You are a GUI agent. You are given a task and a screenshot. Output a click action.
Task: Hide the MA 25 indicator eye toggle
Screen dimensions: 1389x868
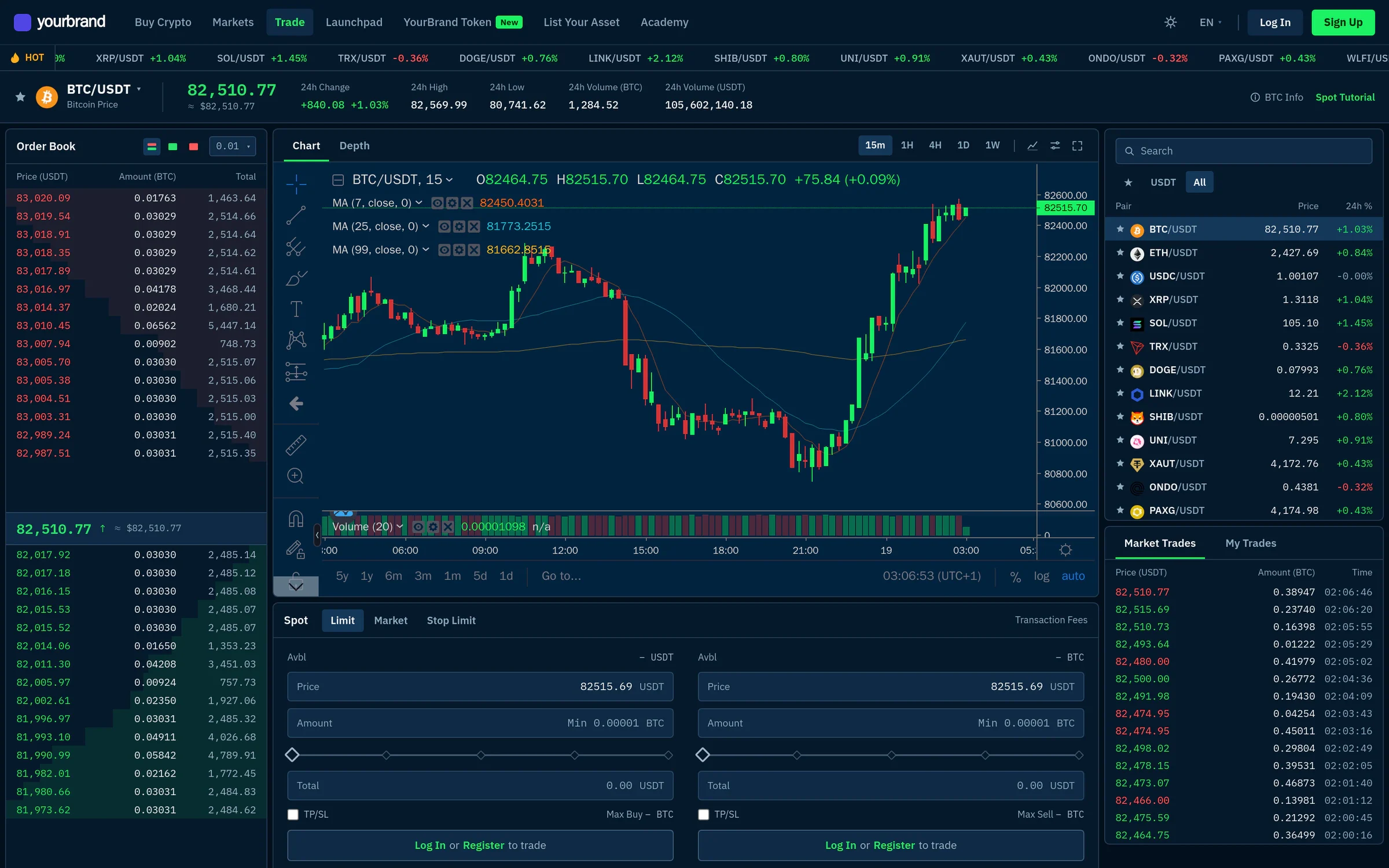(x=444, y=226)
